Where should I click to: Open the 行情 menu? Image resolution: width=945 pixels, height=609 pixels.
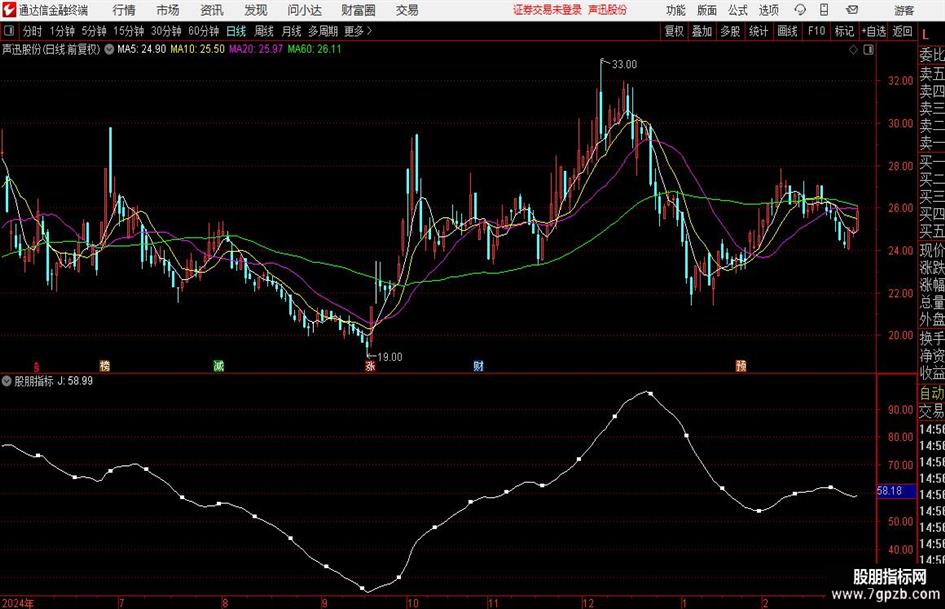(124, 10)
